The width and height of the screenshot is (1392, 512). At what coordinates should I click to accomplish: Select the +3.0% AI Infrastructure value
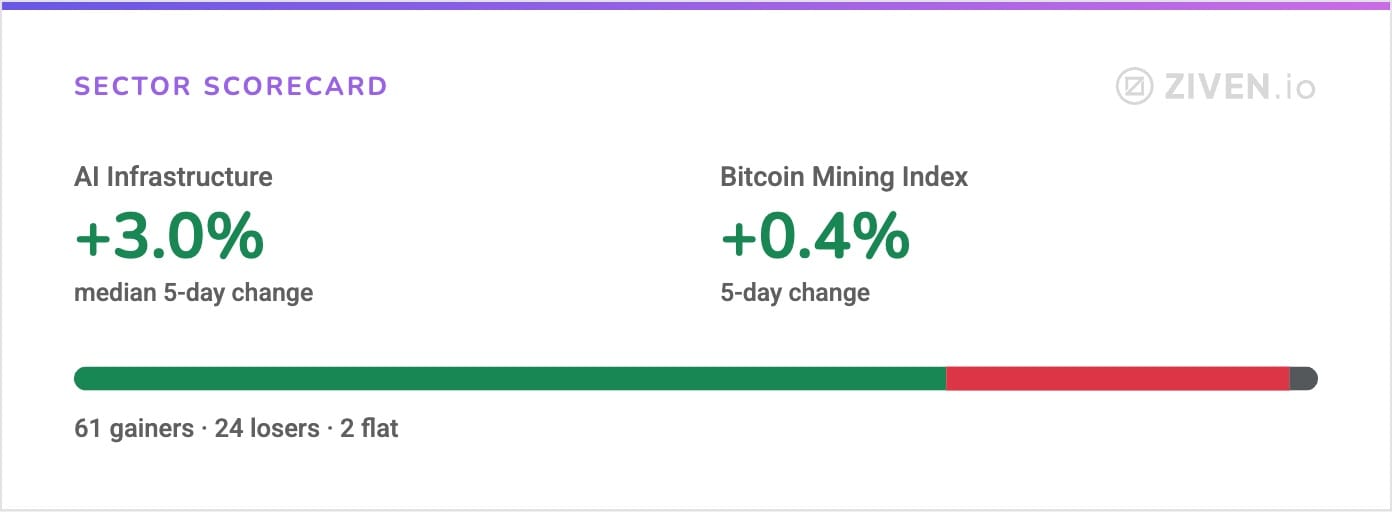[169, 237]
